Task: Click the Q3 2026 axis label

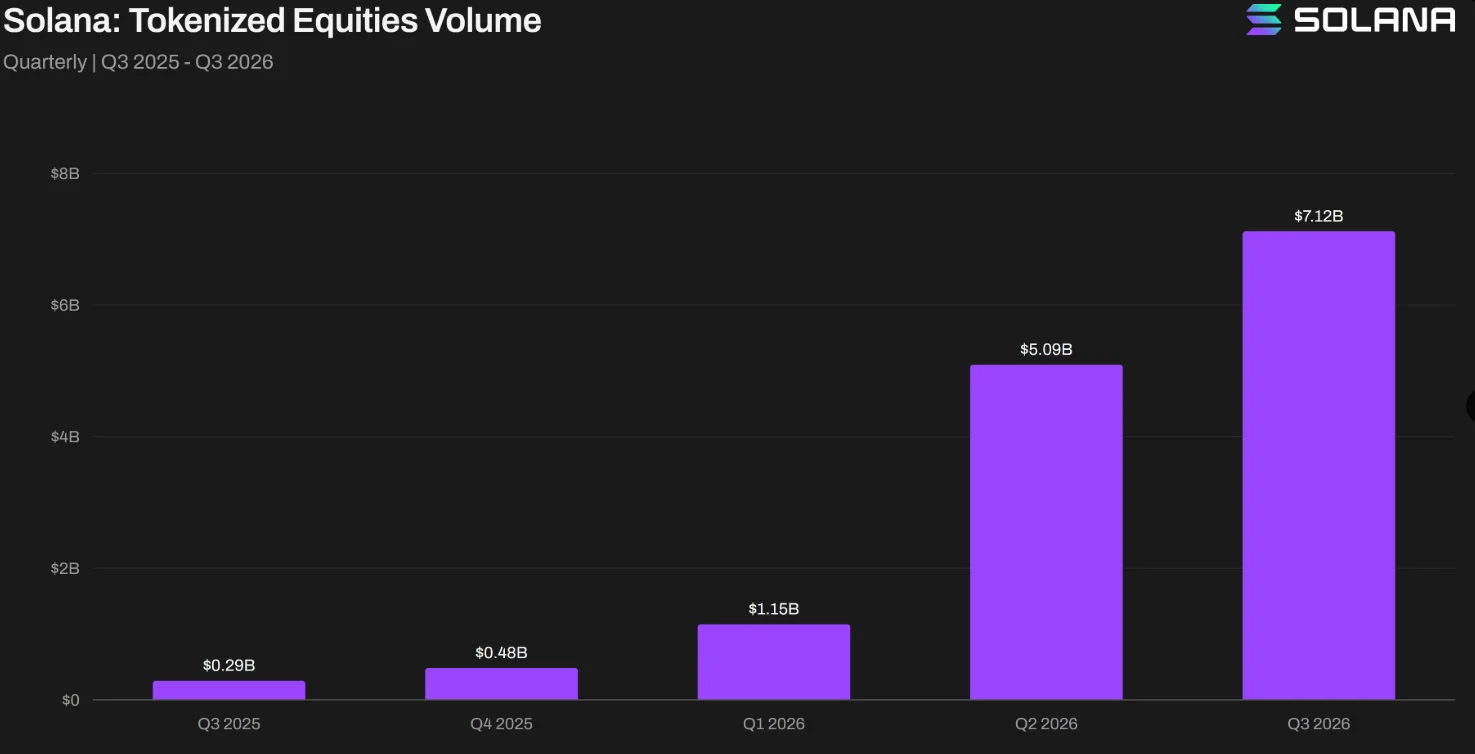Action: (1318, 723)
